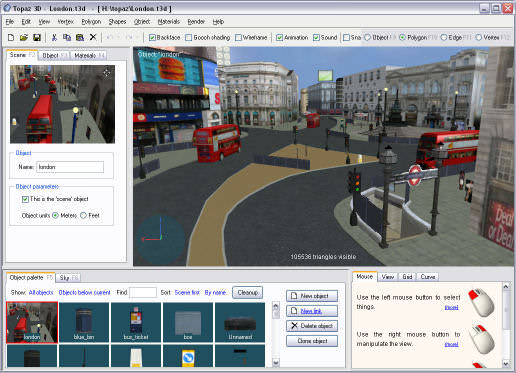Open the Vertex menu
The image size is (516, 373).
click(65, 22)
